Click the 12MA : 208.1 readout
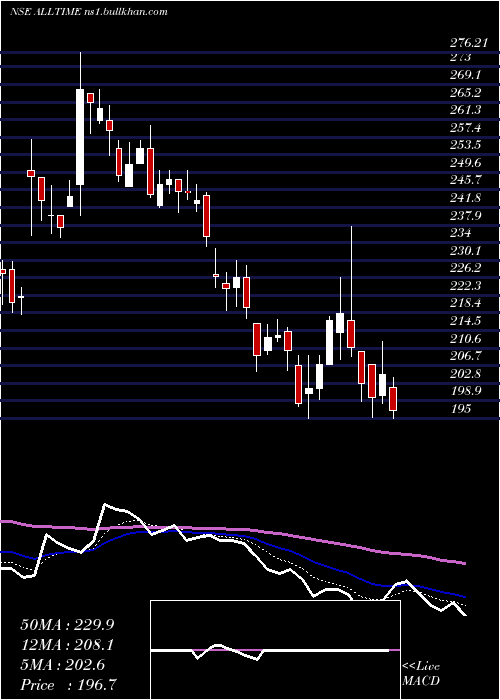500x700 pixels. click(67, 645)
